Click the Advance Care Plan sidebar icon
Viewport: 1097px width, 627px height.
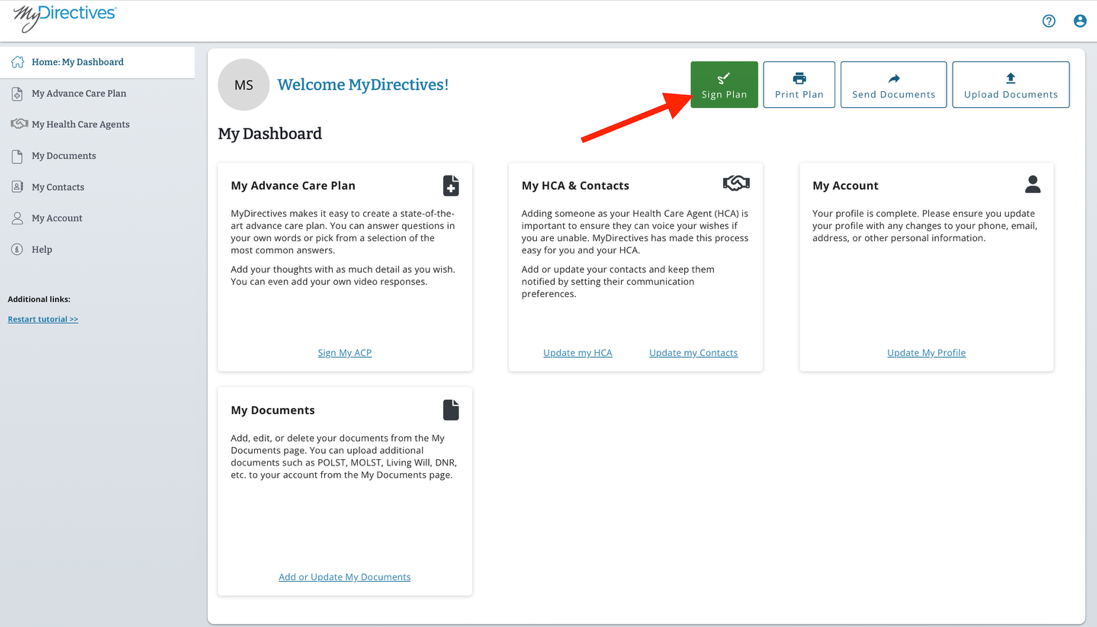pyautogui.click(x=17, y=93)
